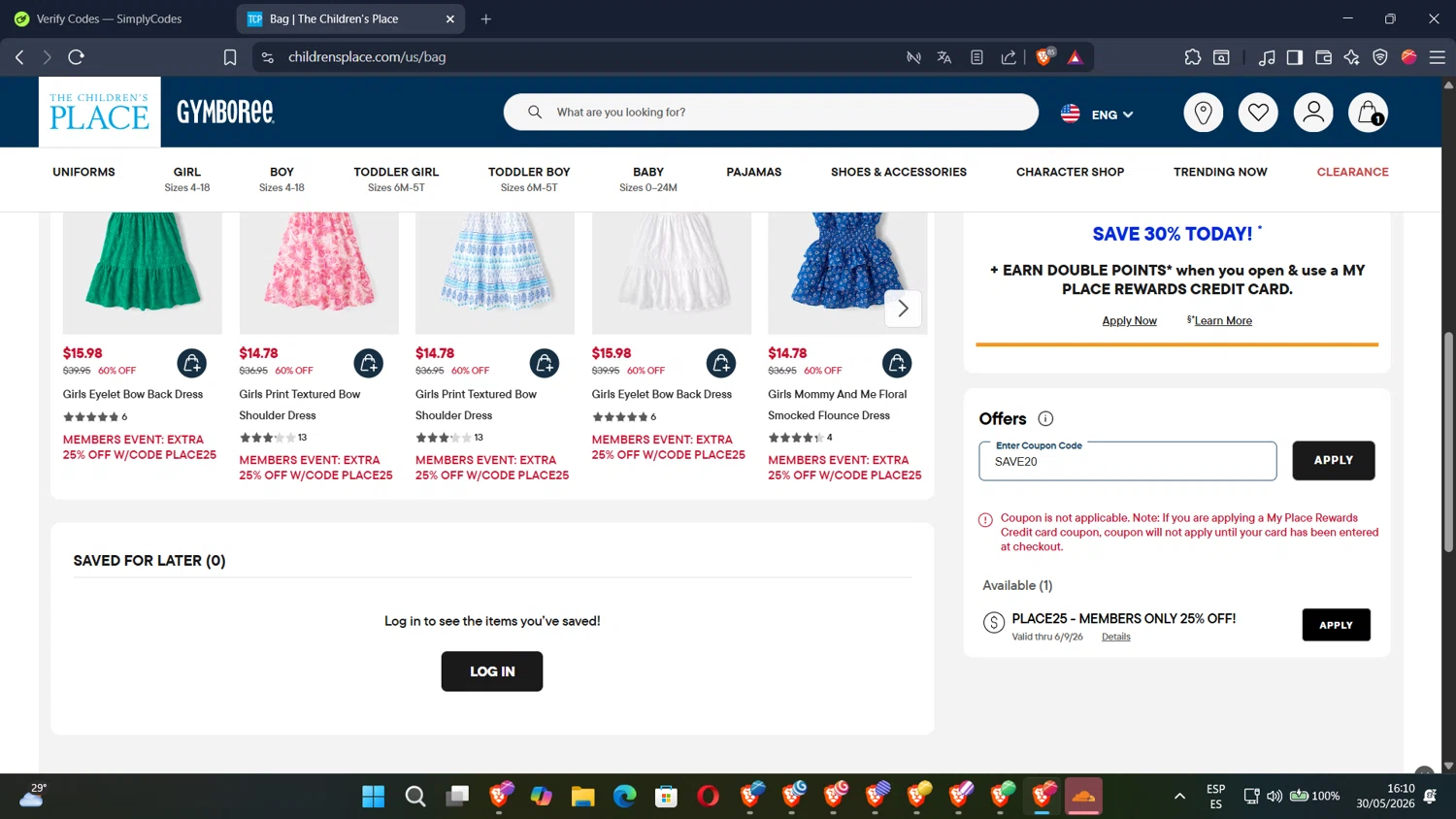Open SHOES & ACCESSORIES menu
The width and height of the screenshot is (1456, 819).
click(x=899, y=172)
